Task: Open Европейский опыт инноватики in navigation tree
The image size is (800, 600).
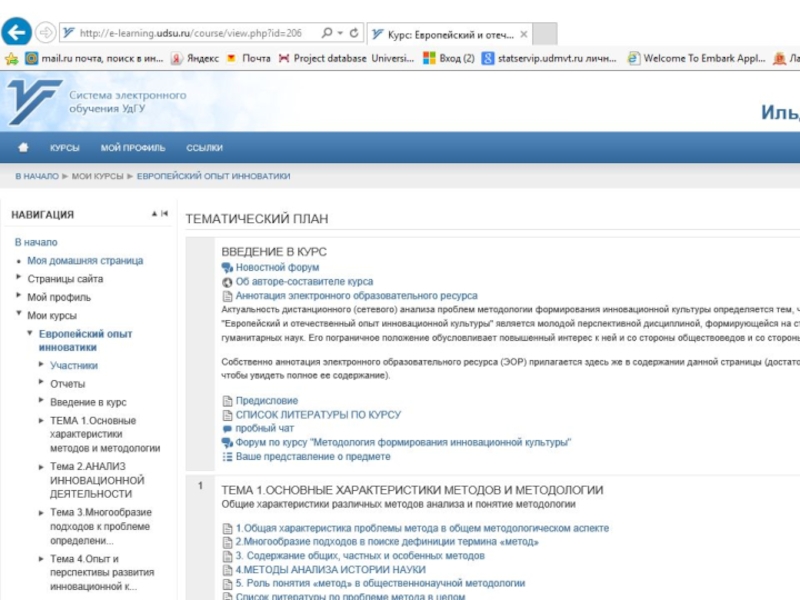Action: click(x=86, y=340)
